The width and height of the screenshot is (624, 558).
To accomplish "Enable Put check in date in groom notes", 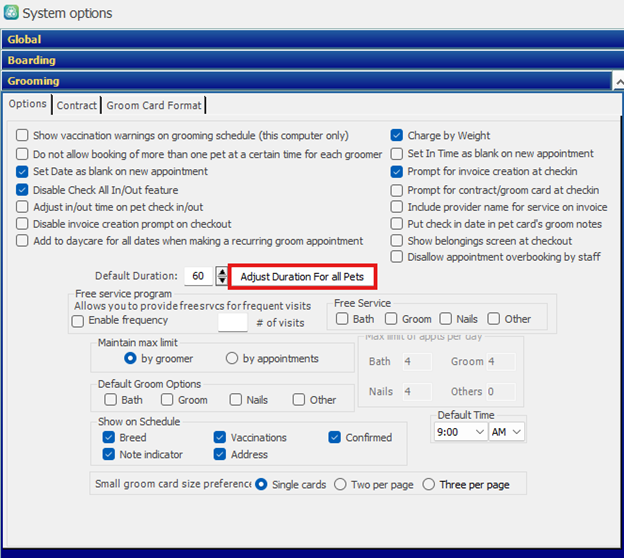I will pyautogui.click(x=397, y=224).
